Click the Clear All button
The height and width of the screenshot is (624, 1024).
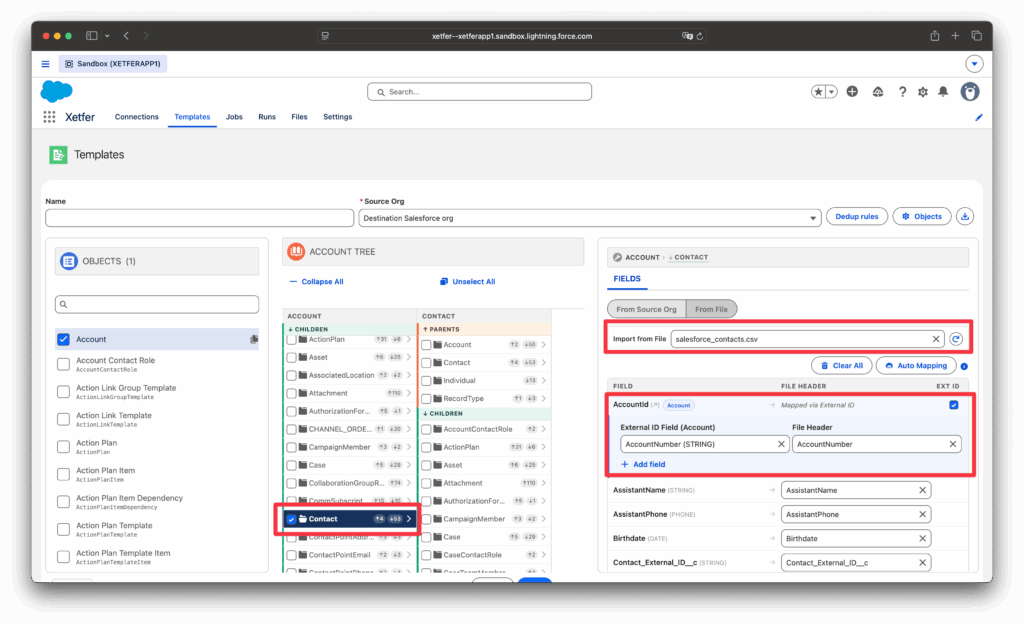tap(841, 366)
